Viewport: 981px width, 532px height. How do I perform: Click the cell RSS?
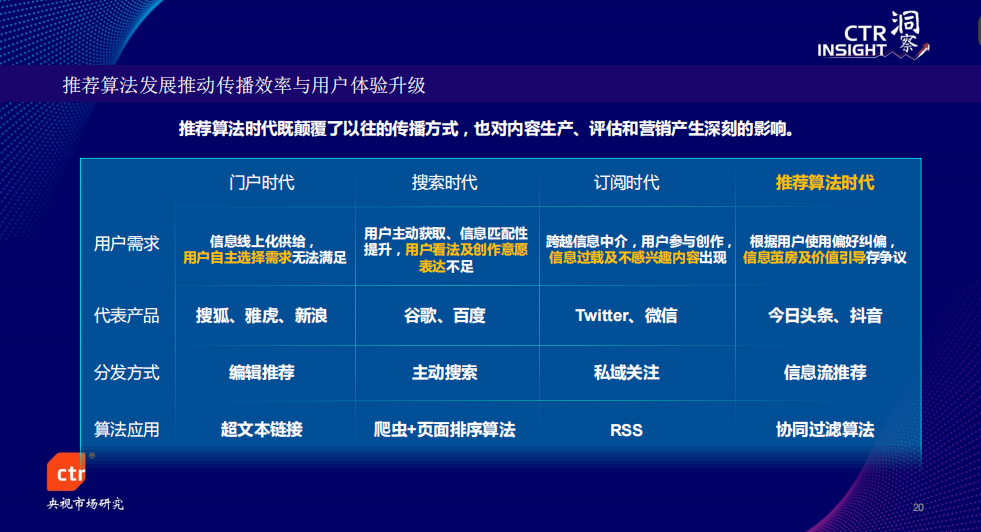(626, 430)
